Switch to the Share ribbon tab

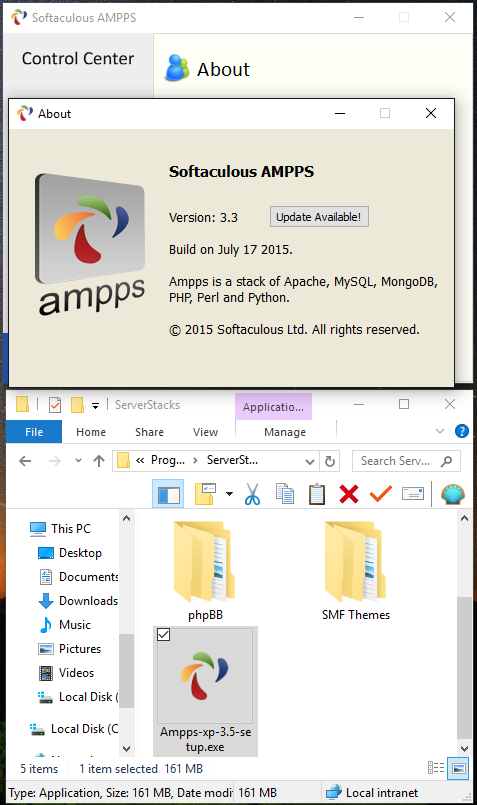coord(149,432)
